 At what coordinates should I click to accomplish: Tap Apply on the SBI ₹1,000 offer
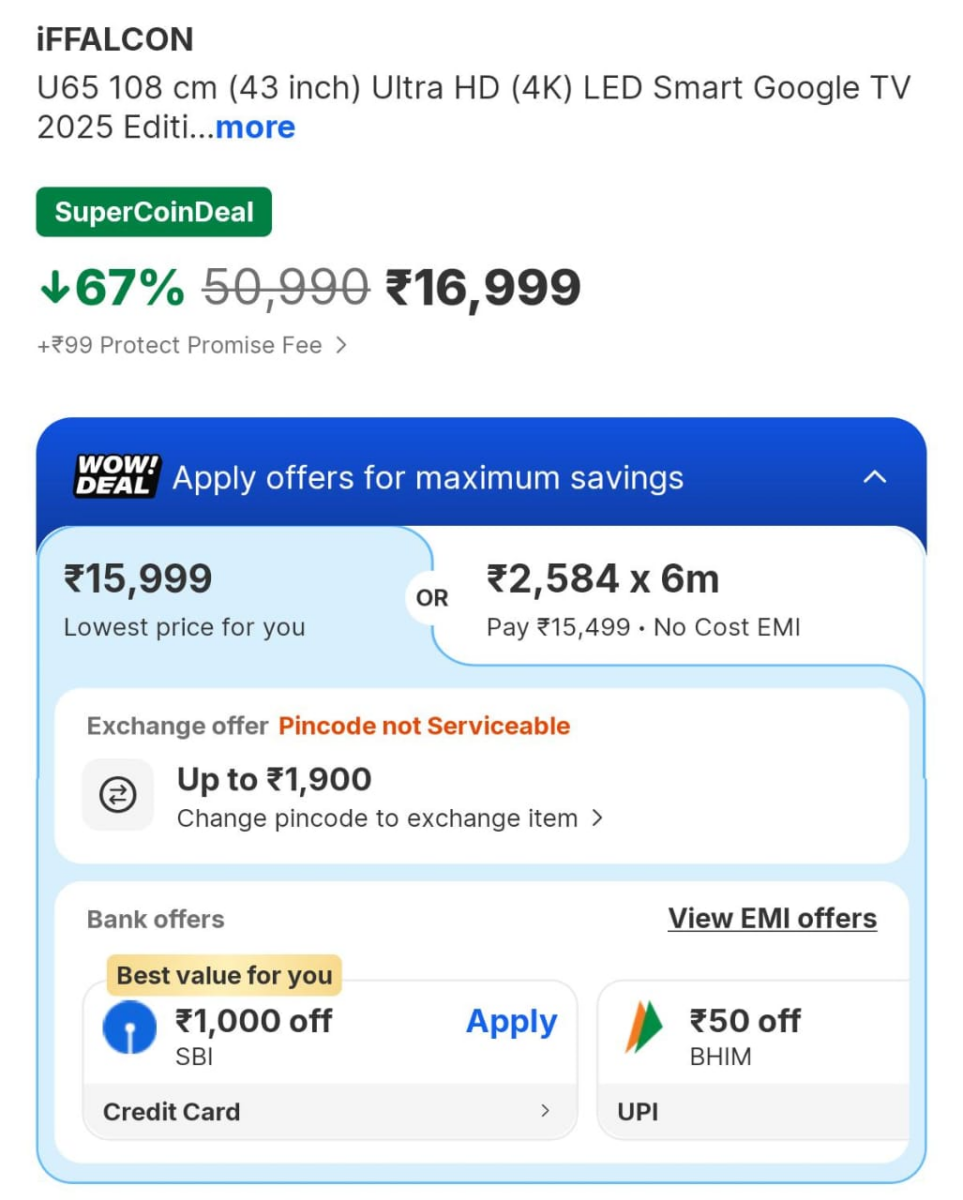click(x=511, y=1022)
